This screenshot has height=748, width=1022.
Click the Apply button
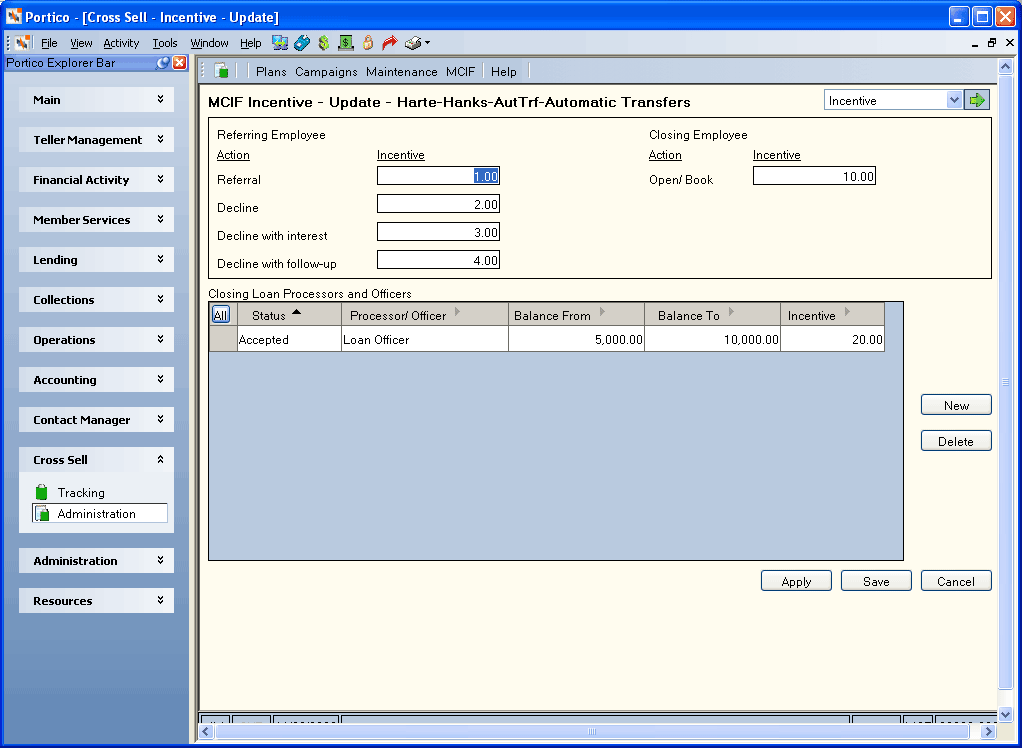796,581
